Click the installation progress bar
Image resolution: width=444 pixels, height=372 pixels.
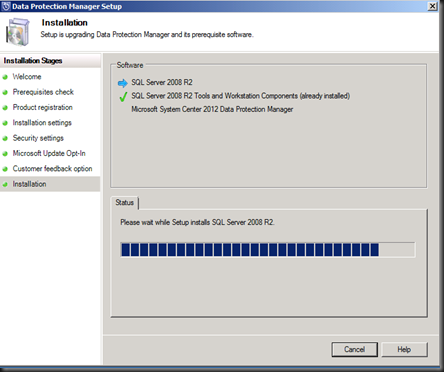pos(268,249)
